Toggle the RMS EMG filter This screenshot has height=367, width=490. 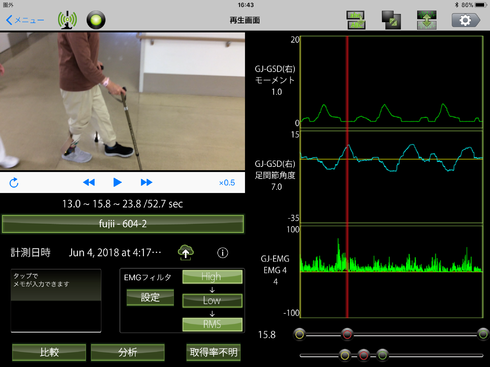212,324
